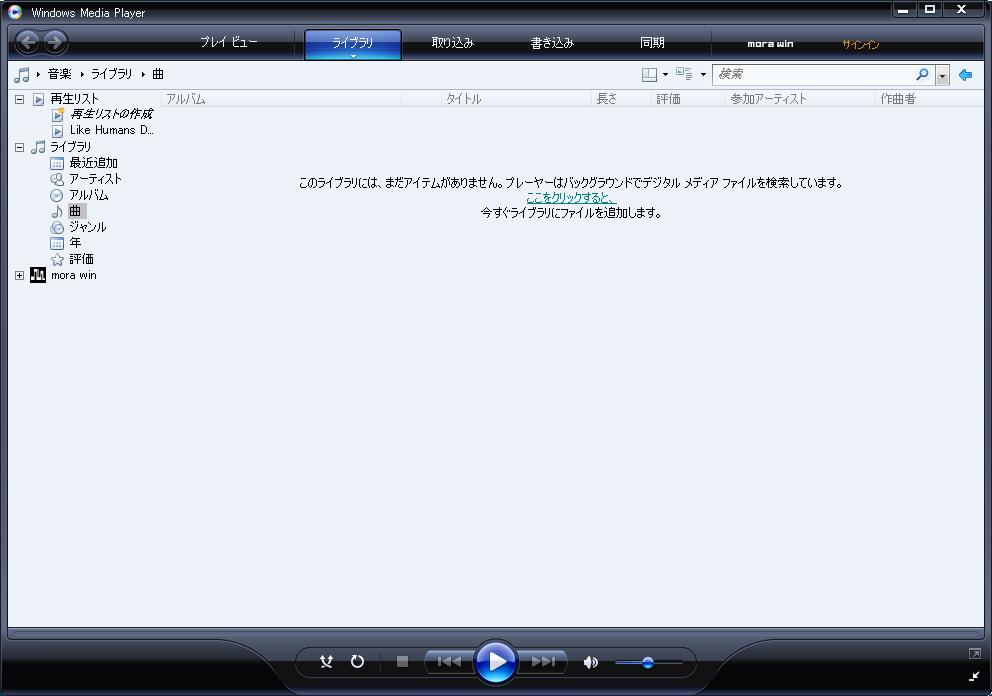Open the 同期 tab
Screen dimensions: 992x696
pyautogui.click(x=652, y=42)
